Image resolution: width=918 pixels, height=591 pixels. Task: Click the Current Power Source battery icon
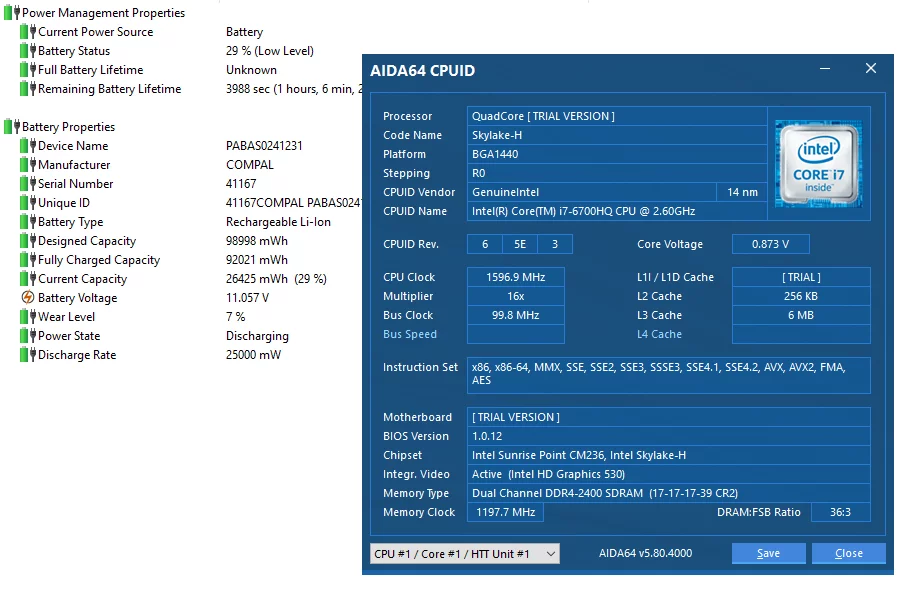[x=27, y=32]
